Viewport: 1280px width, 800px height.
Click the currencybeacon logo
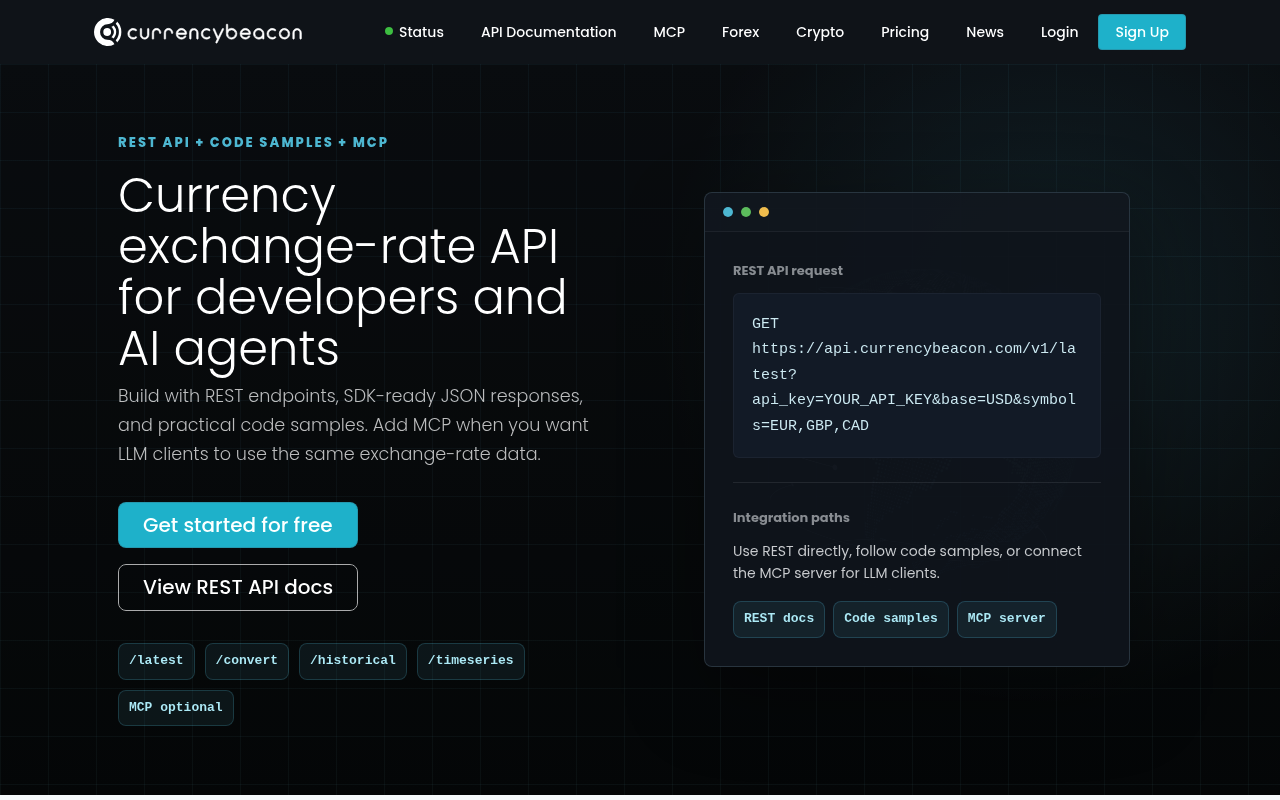(x=198, y=32)
